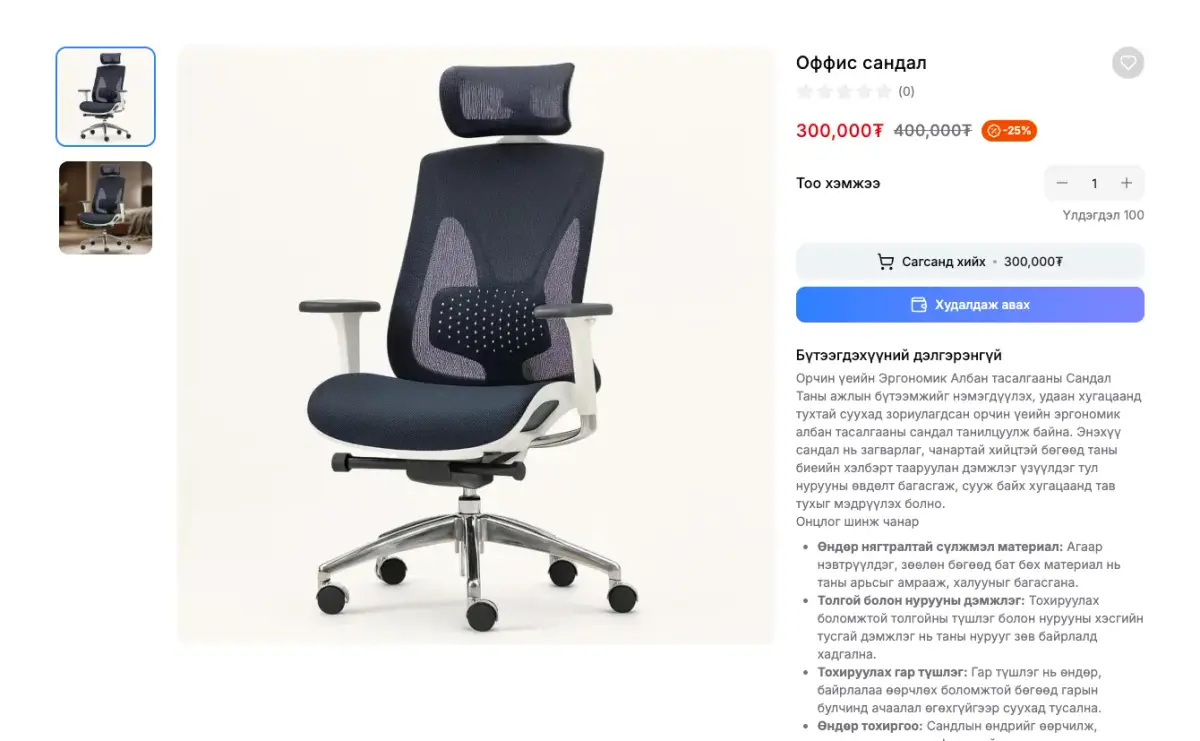Screen dimensions: 1200x741
Task: Add product to wishlist with heart icon
Action: coord(1128,63)
